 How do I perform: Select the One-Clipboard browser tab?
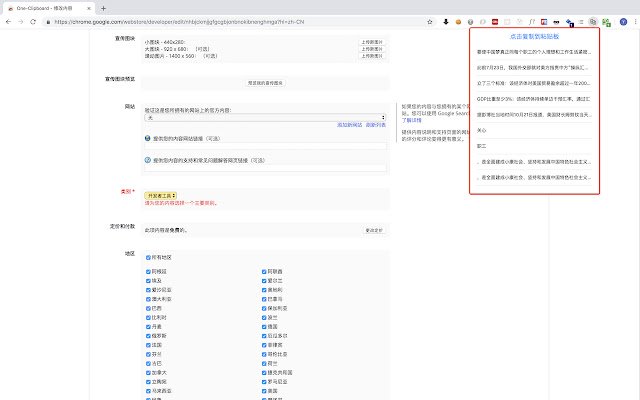[48, 8]
